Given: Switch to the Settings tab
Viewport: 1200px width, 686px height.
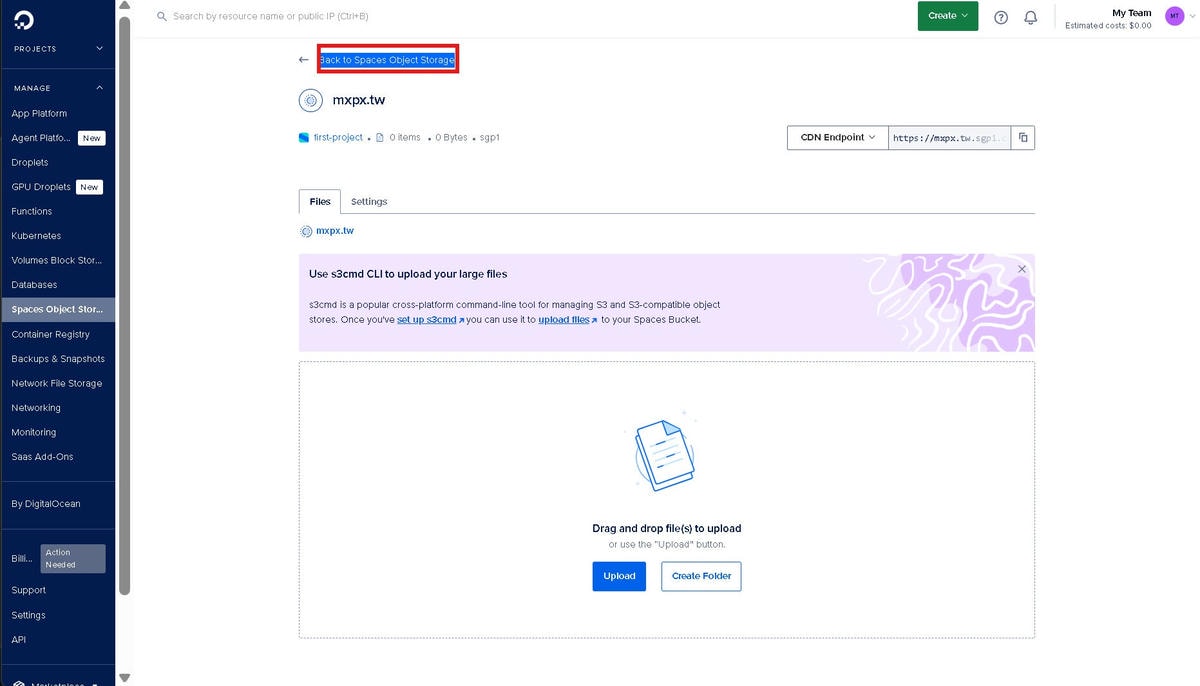Looking at the screenshot, I should click(x=369, y=202).
